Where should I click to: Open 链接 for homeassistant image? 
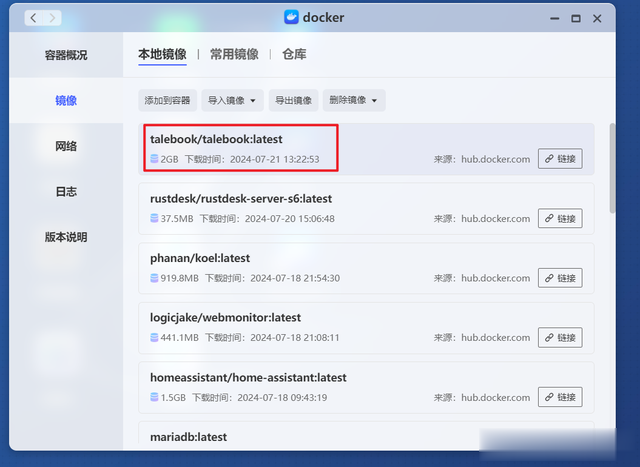tap(560, 397)
